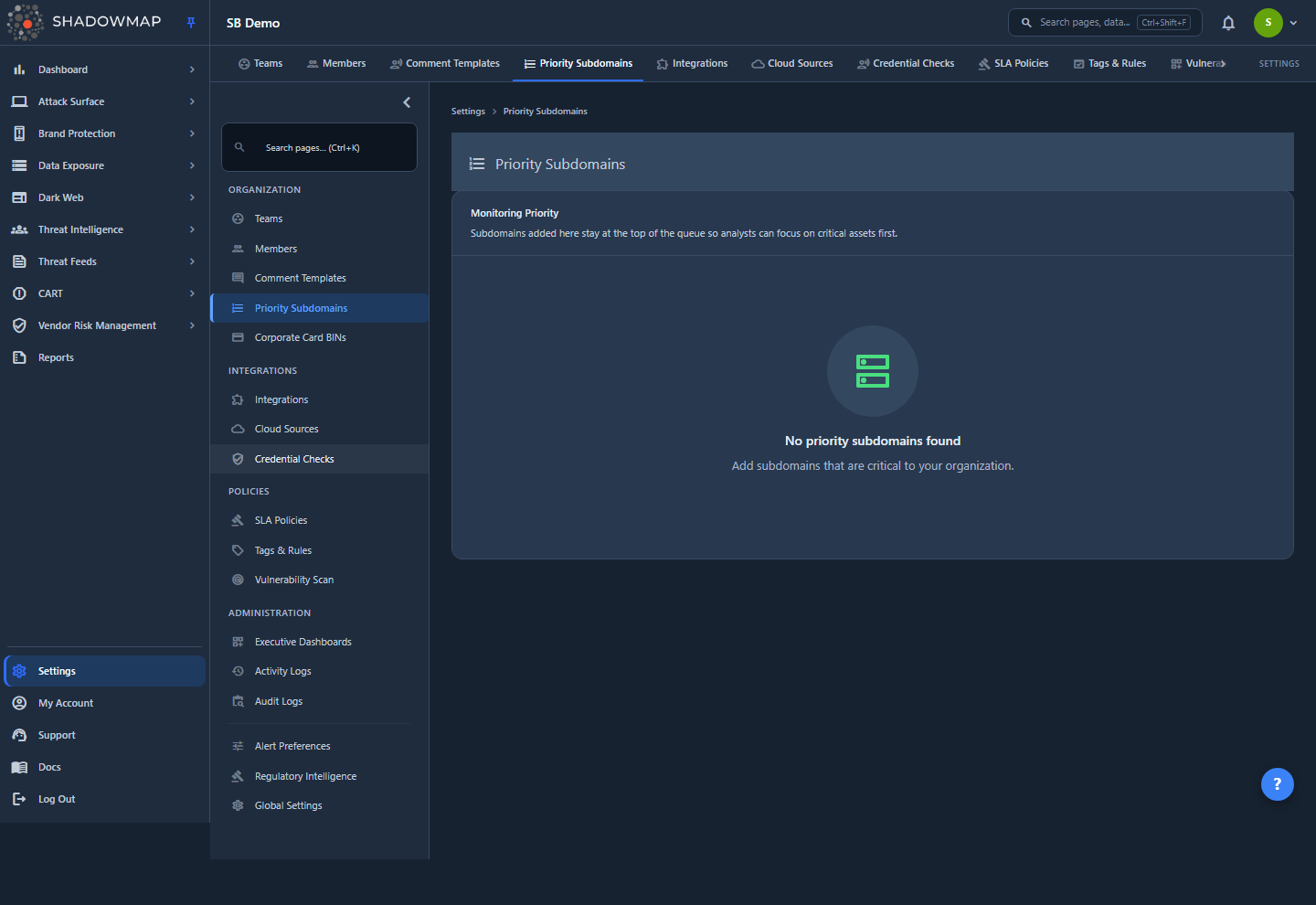The height and width of the screenshot is (905, 1316).
Task: Click the Dashboard chart icon
Action: tap(19, 69)
